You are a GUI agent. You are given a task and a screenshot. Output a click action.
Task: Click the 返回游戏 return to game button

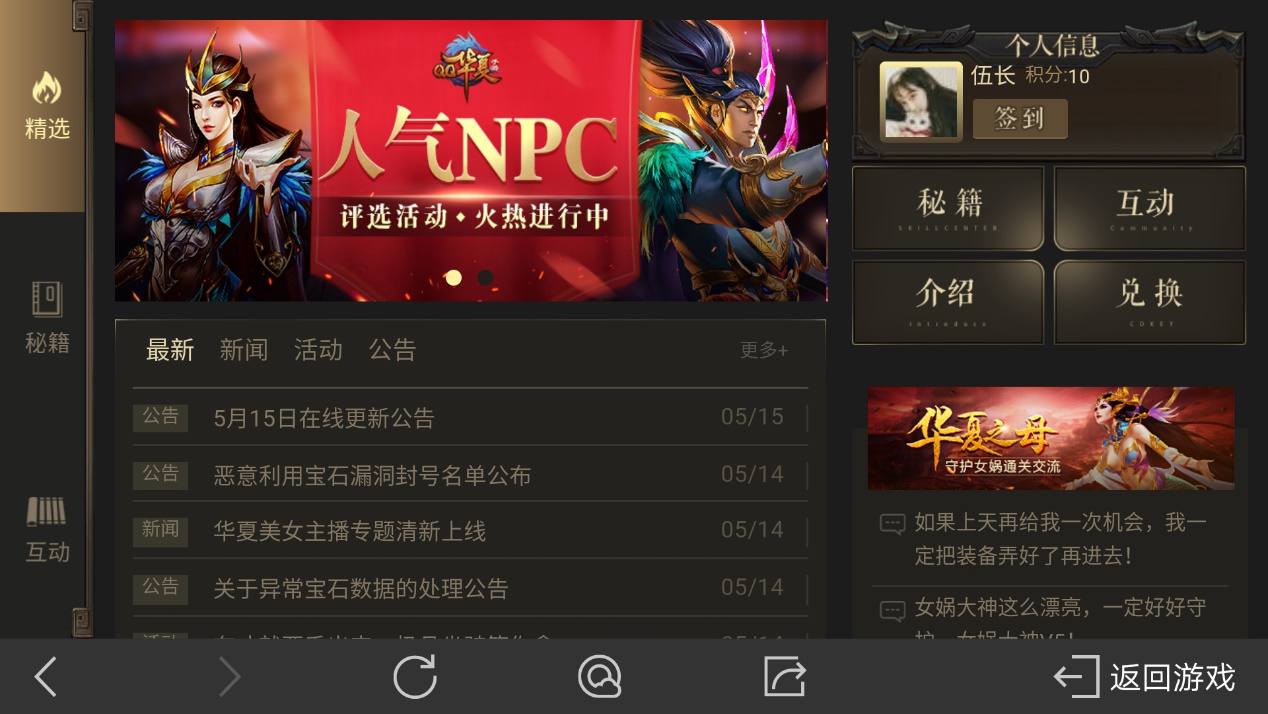point(1146,677)
